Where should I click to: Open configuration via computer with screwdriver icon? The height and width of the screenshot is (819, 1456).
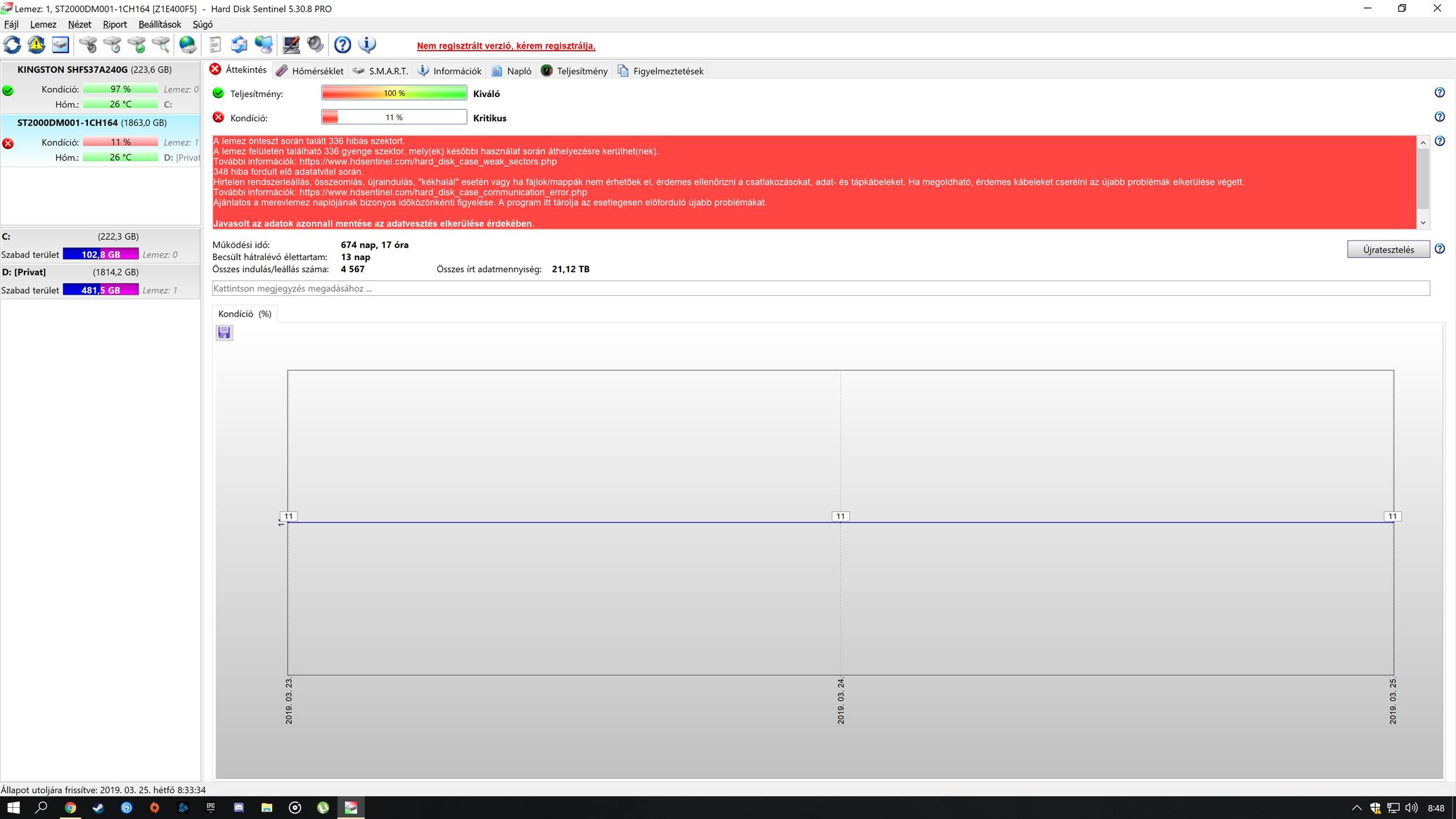(x=291, y=45)
